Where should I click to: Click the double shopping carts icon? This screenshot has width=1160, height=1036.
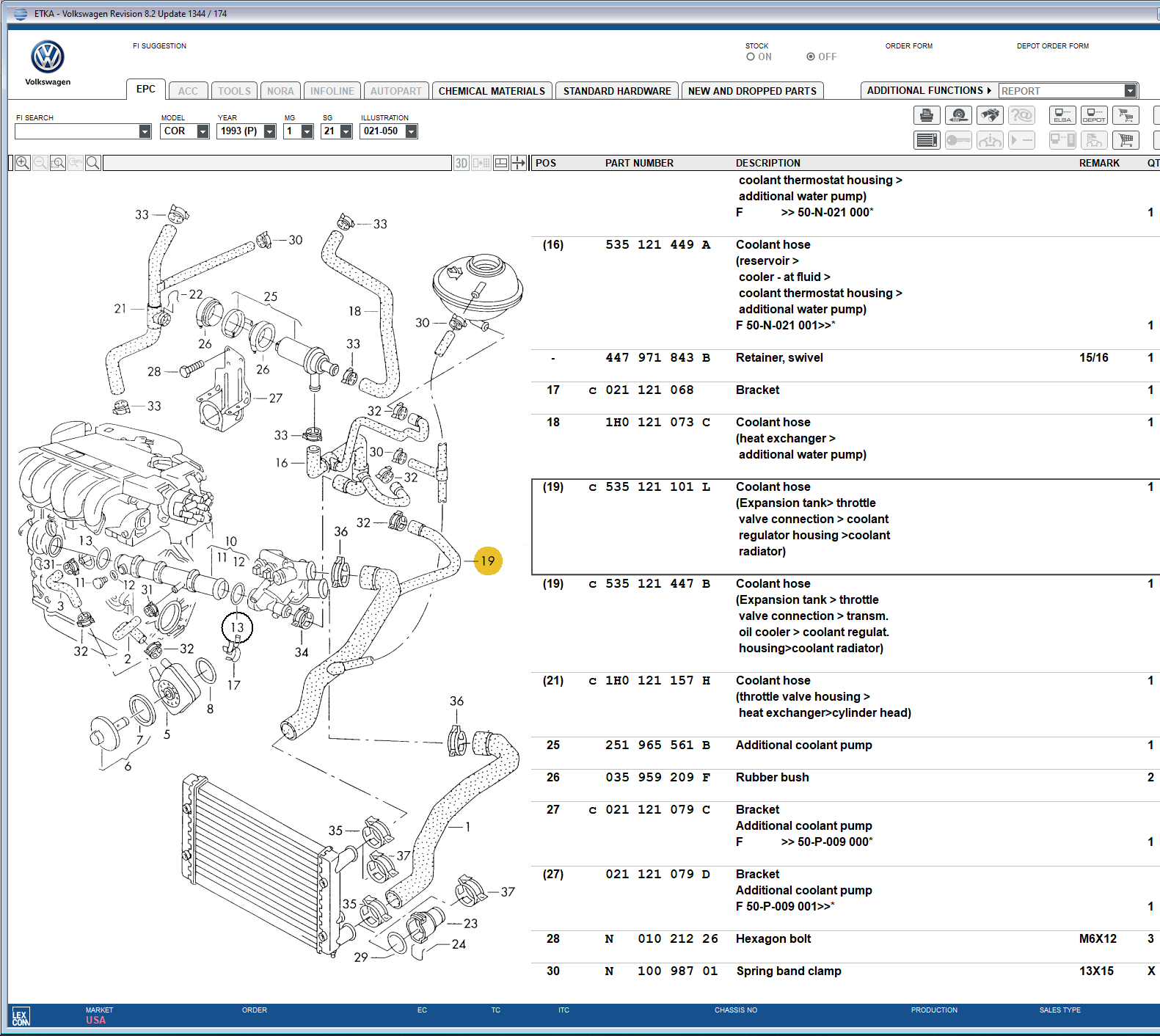coord(1126,115)
